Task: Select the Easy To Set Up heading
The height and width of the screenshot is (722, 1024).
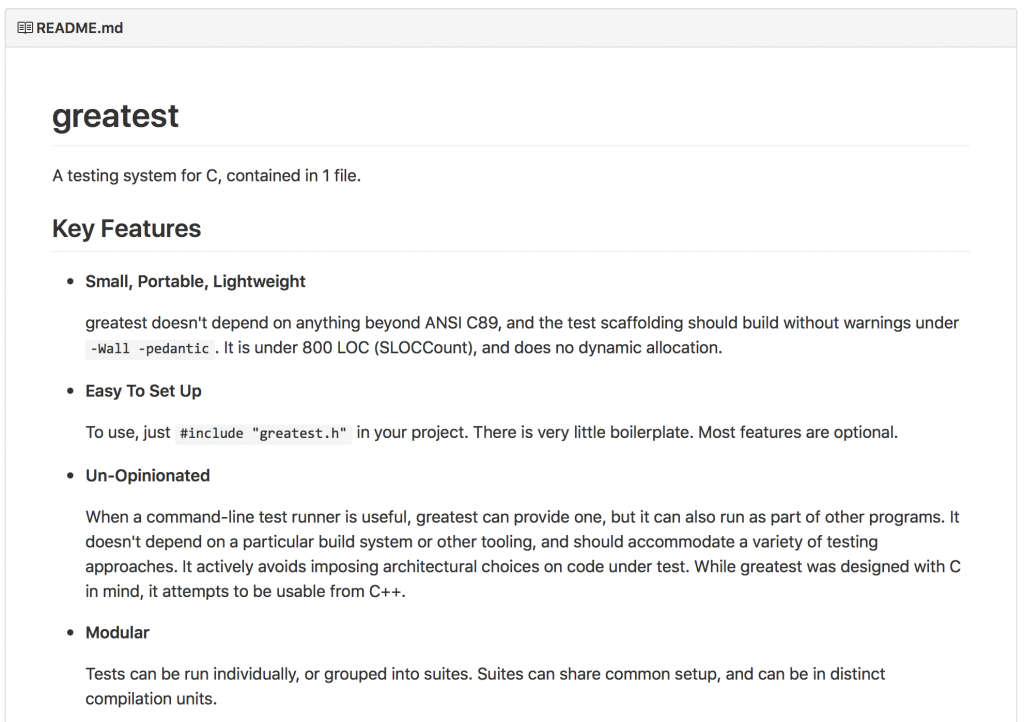Action: tap(143, 391)
